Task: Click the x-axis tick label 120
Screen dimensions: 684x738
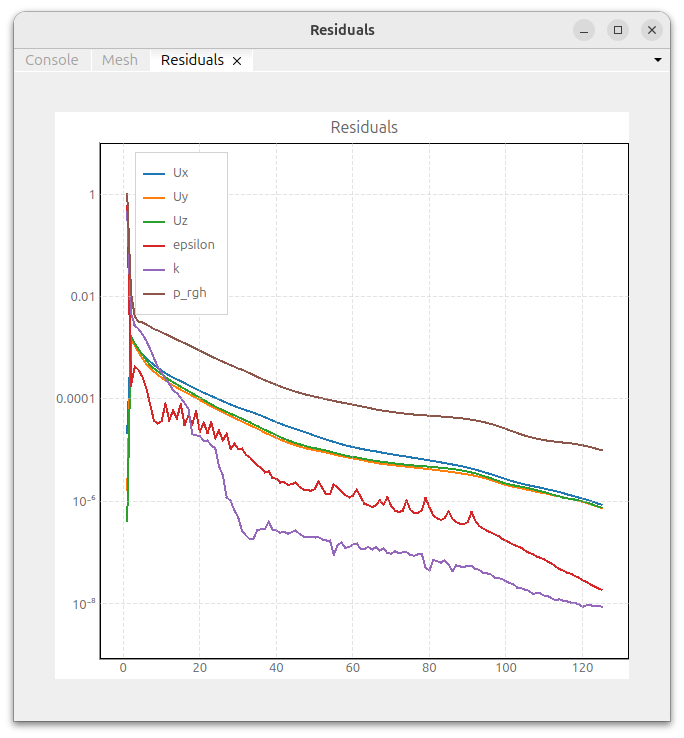Action: click(x=582, y=668)
